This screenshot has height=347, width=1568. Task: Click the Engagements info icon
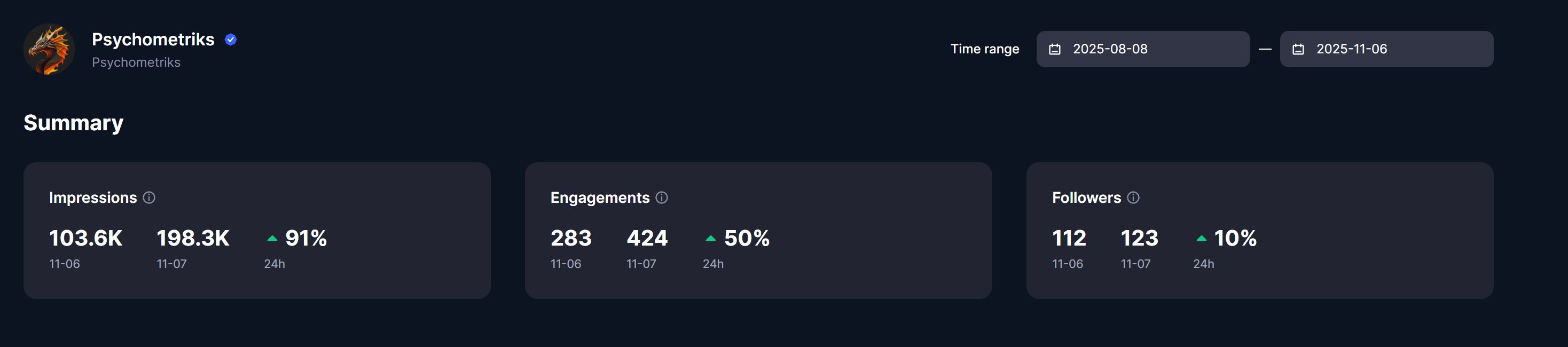(x=662, y=198)
